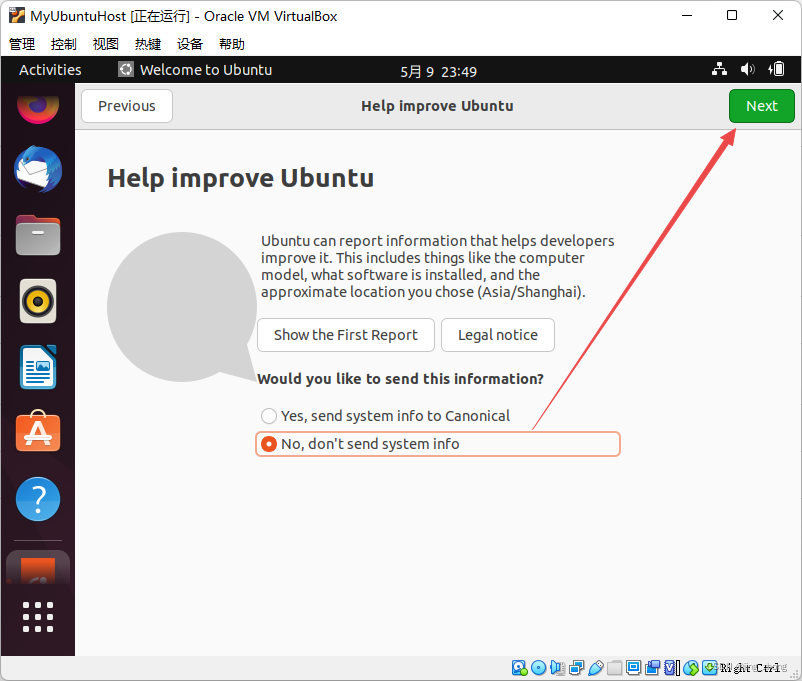
Task: Open Ubuntu Software store icon
Action: 38,431
